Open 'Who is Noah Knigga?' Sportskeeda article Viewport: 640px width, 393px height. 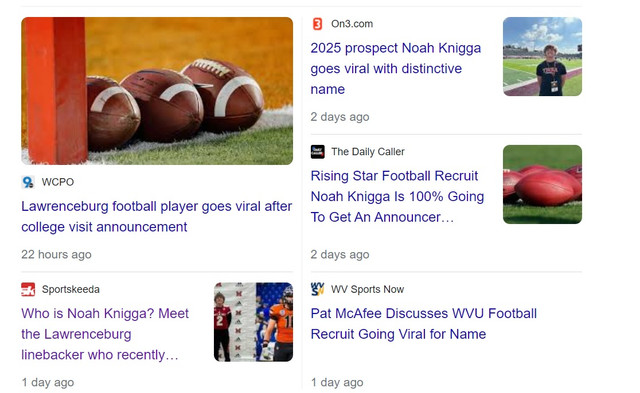[x=105, y=334]
